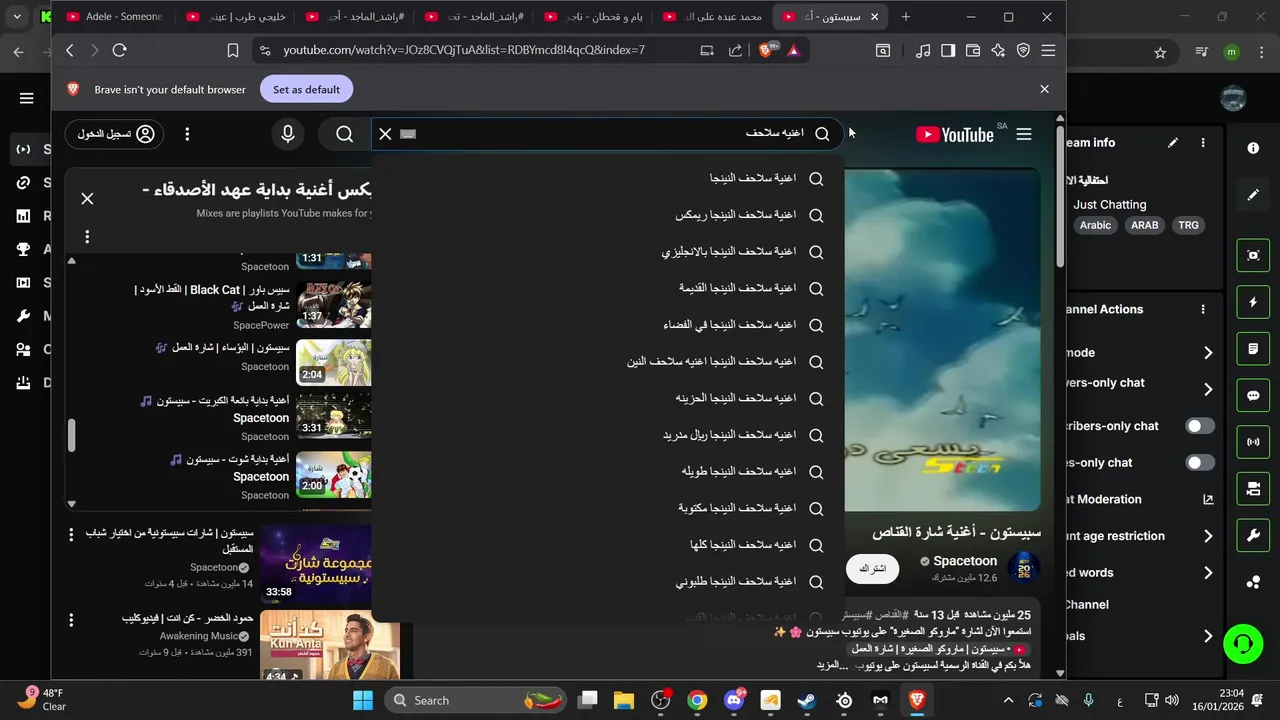1280x720 pixels.
Task: Close the Mix playlist panel with the X
Action: 87,198
